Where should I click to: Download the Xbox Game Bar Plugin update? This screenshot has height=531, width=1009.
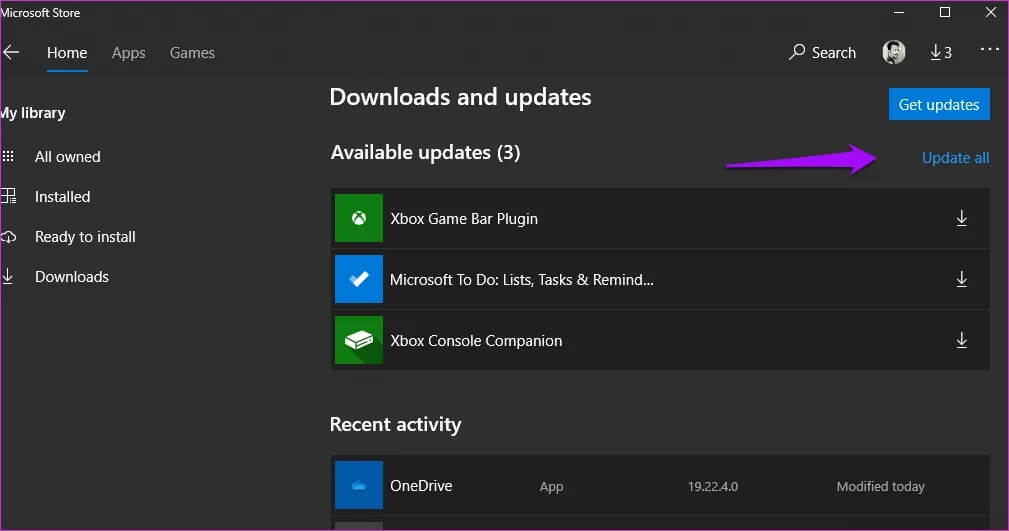(961, 218)
